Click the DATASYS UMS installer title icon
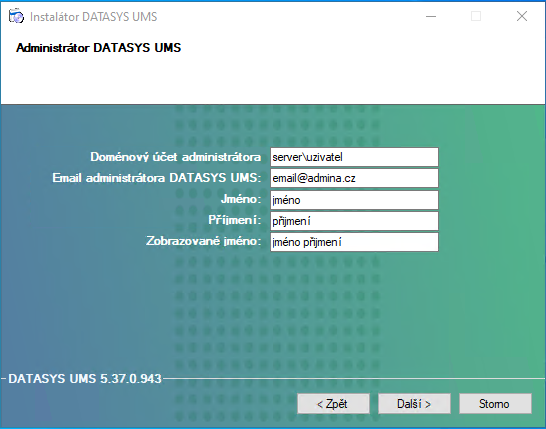Screen dimensions: 546x429 [16, 16]
